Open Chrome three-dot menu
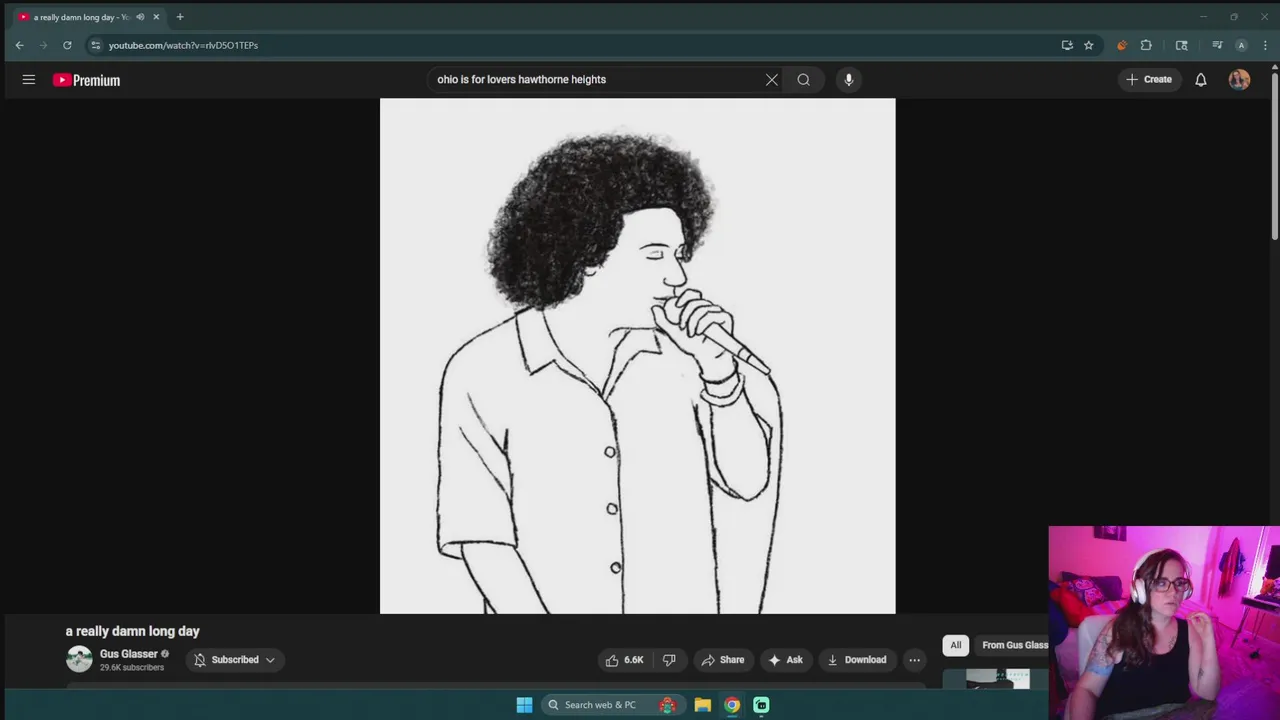The height and width of the screenshot is (720, 1280). coord(1265,45)
